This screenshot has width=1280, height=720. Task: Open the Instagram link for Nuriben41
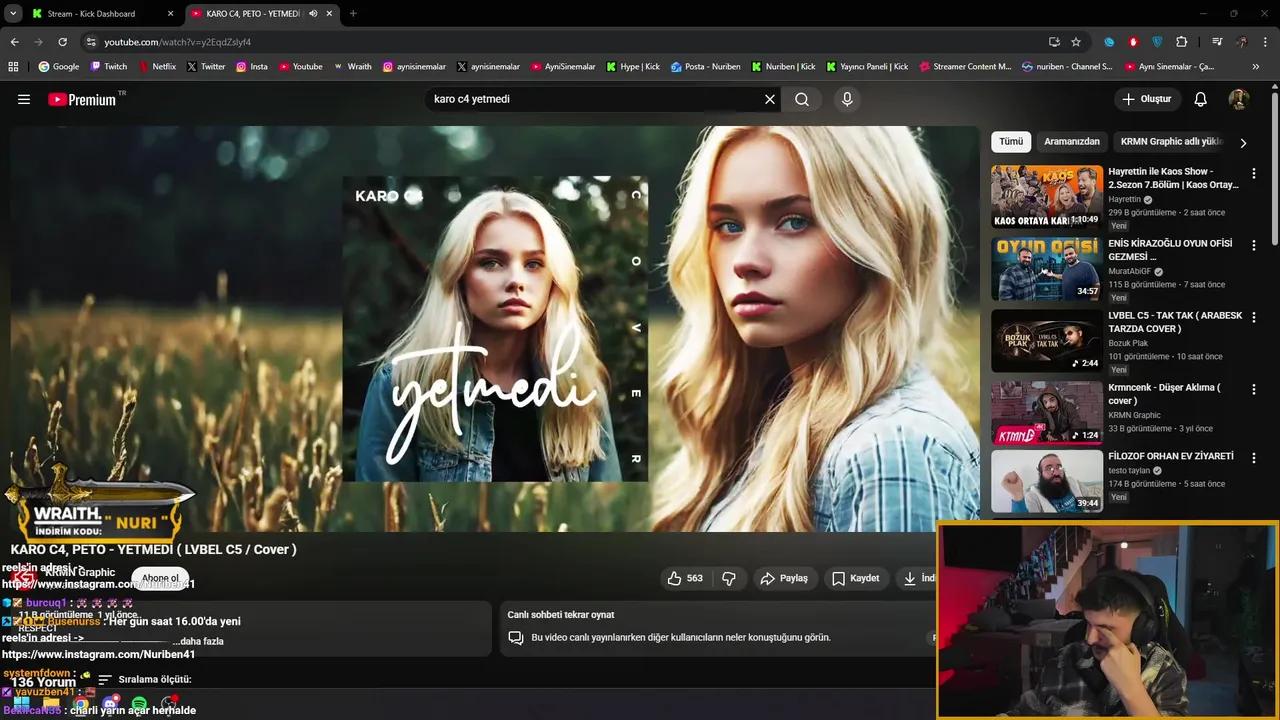[x=98, y=654]
